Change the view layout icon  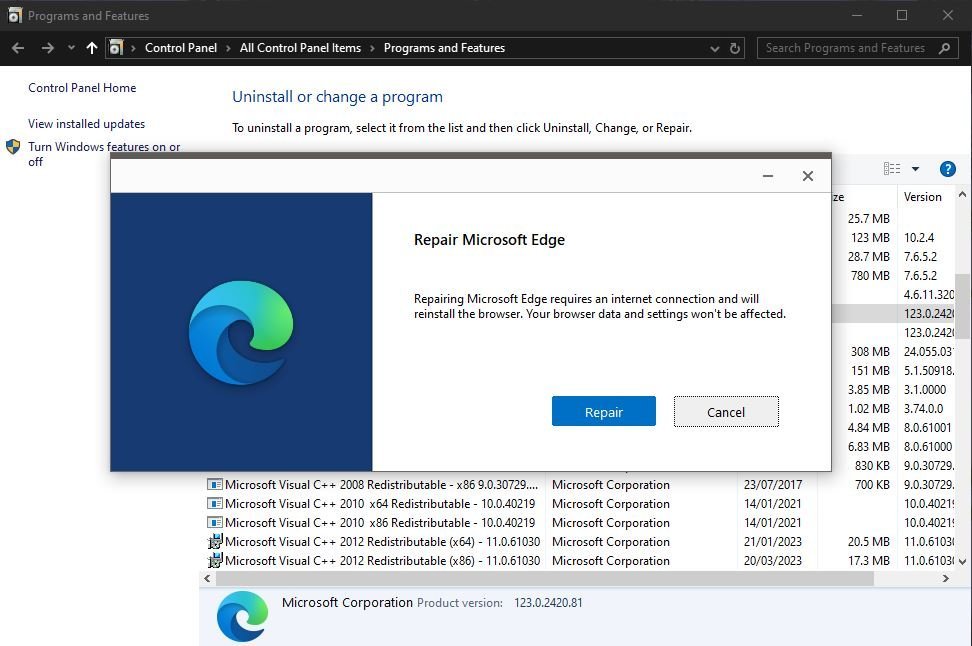[x=892, y=169]
